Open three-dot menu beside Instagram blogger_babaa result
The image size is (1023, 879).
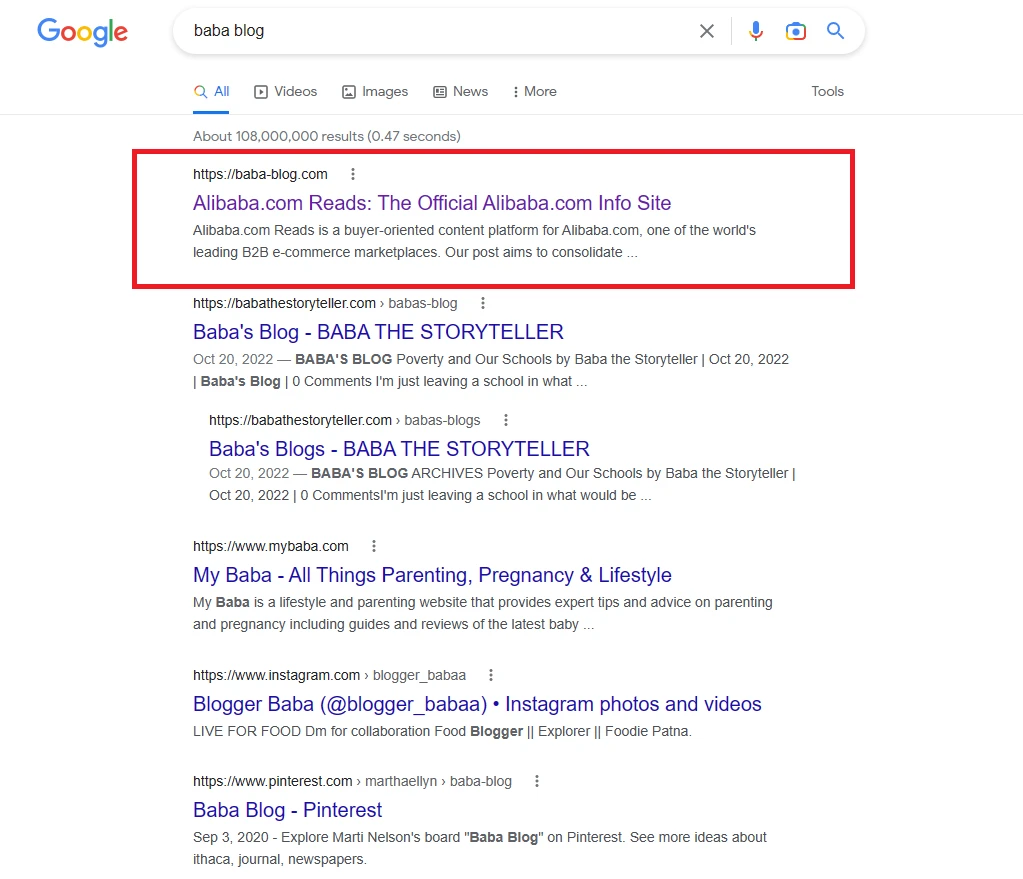491,675
